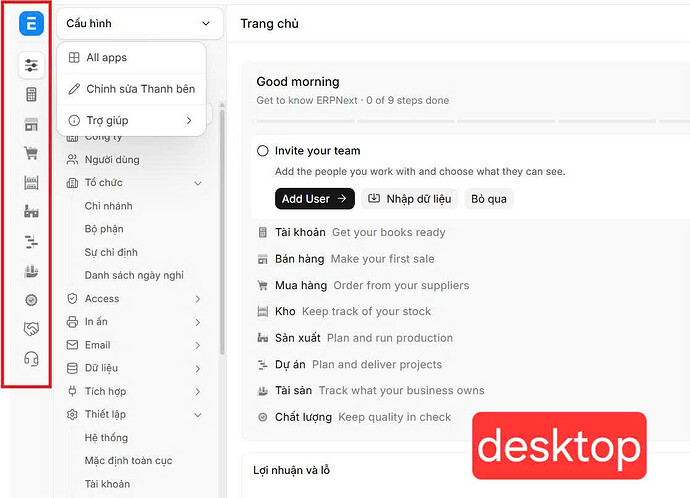Collapse the Thiết lập section chevron

tap(198, 415)
